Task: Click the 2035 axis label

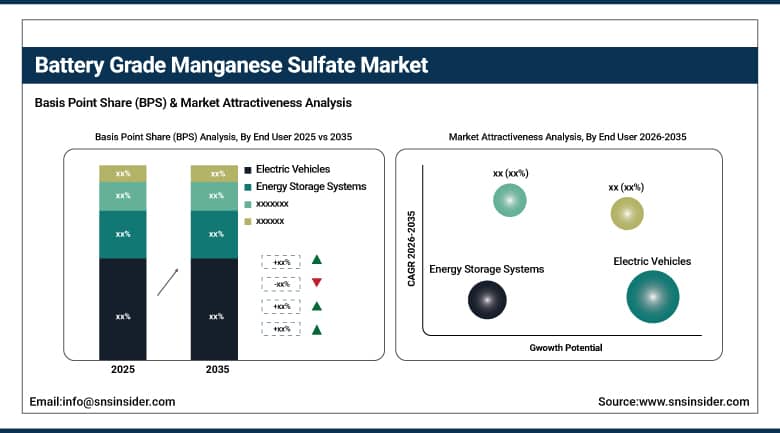Action: (x=217, y=369)
